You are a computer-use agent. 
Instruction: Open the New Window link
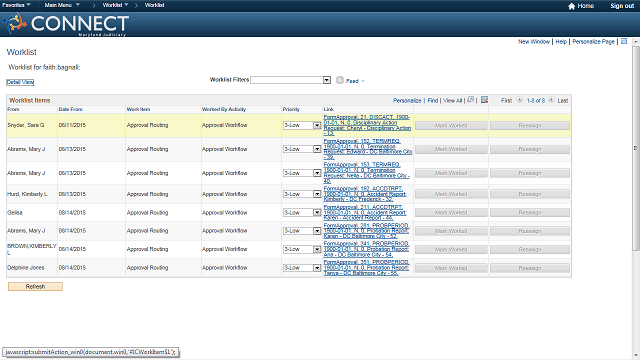pos(534,42)
